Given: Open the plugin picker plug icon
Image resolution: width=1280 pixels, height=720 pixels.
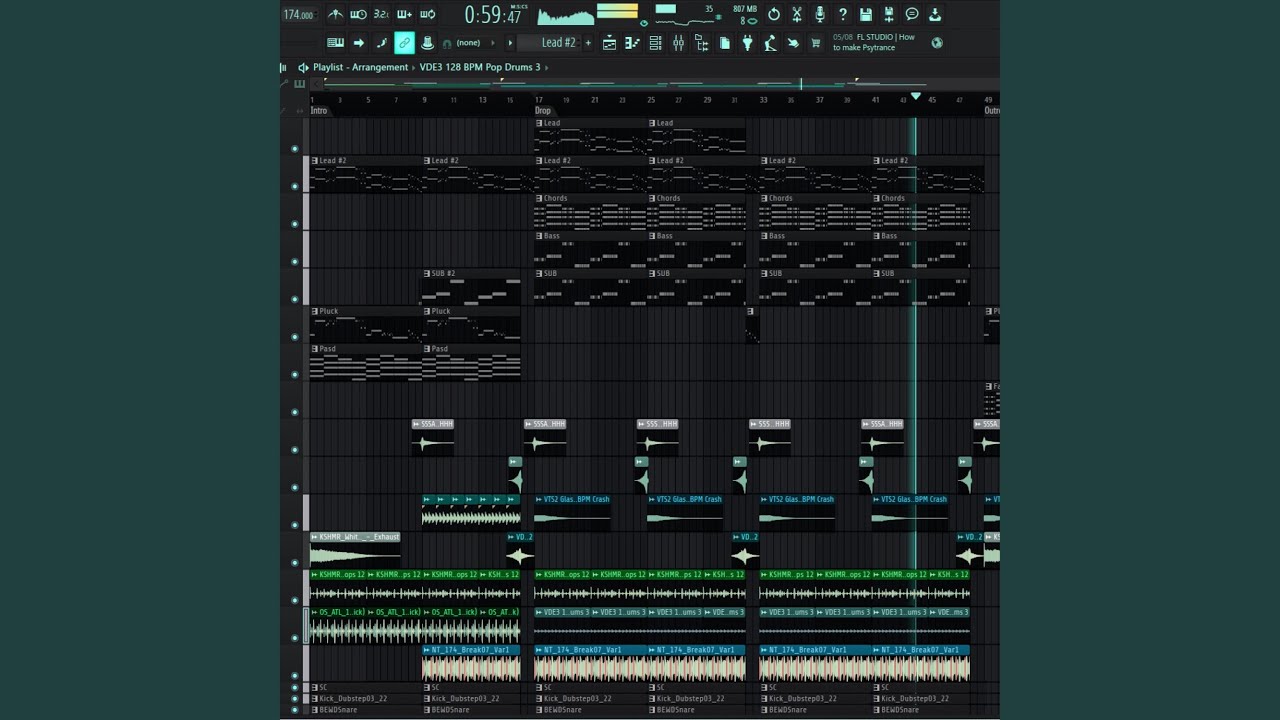Looking at the screenshot, I should point(747,43).
